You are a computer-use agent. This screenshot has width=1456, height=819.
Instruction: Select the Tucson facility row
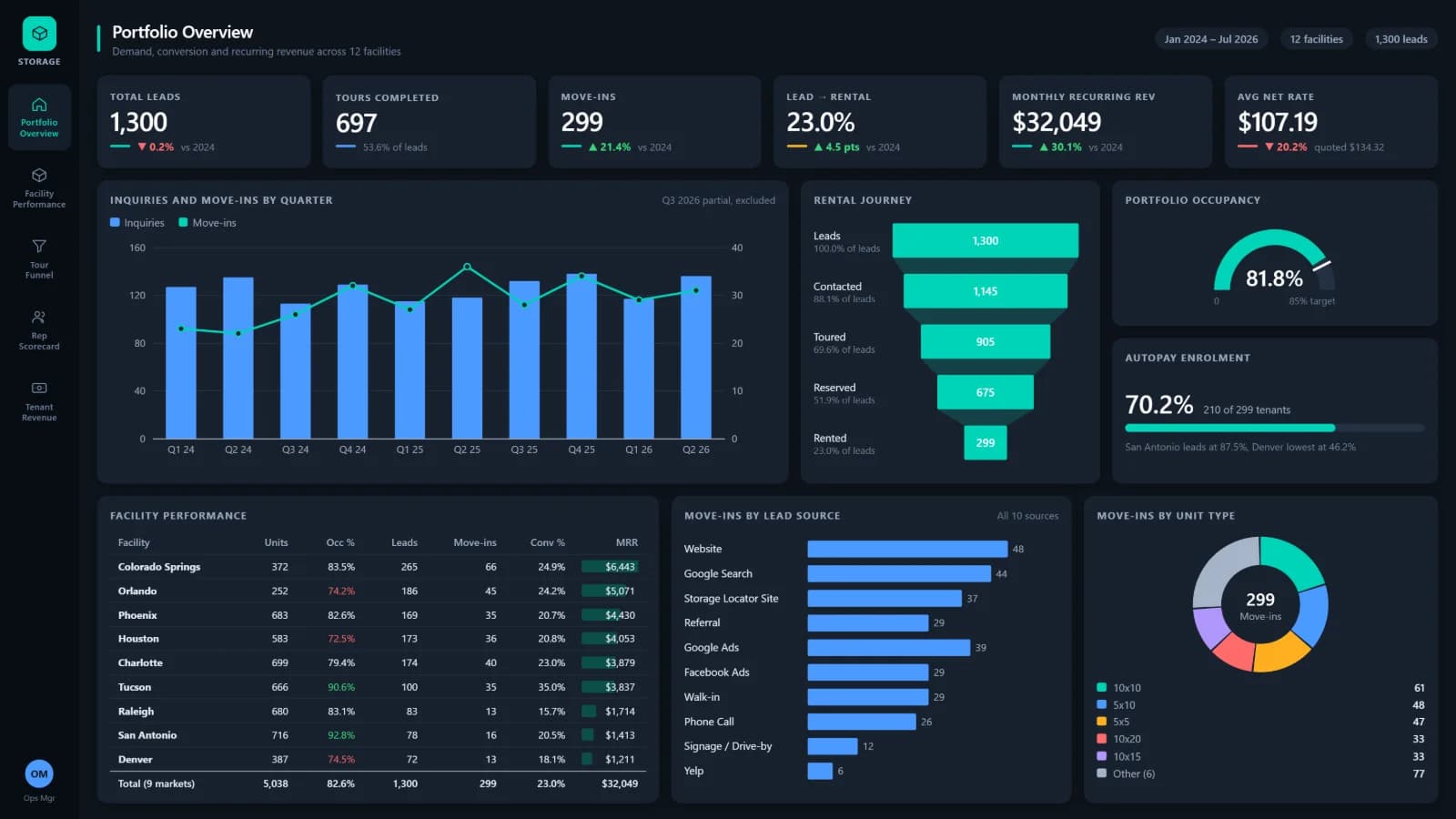(378, 687)
